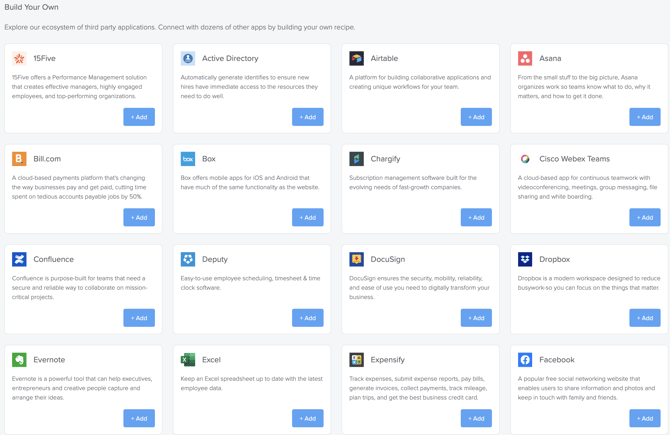Select the Cisco Webex Teams title
Image resolution: width=670 pixels, height=435 pixels.
click(574, 159)
